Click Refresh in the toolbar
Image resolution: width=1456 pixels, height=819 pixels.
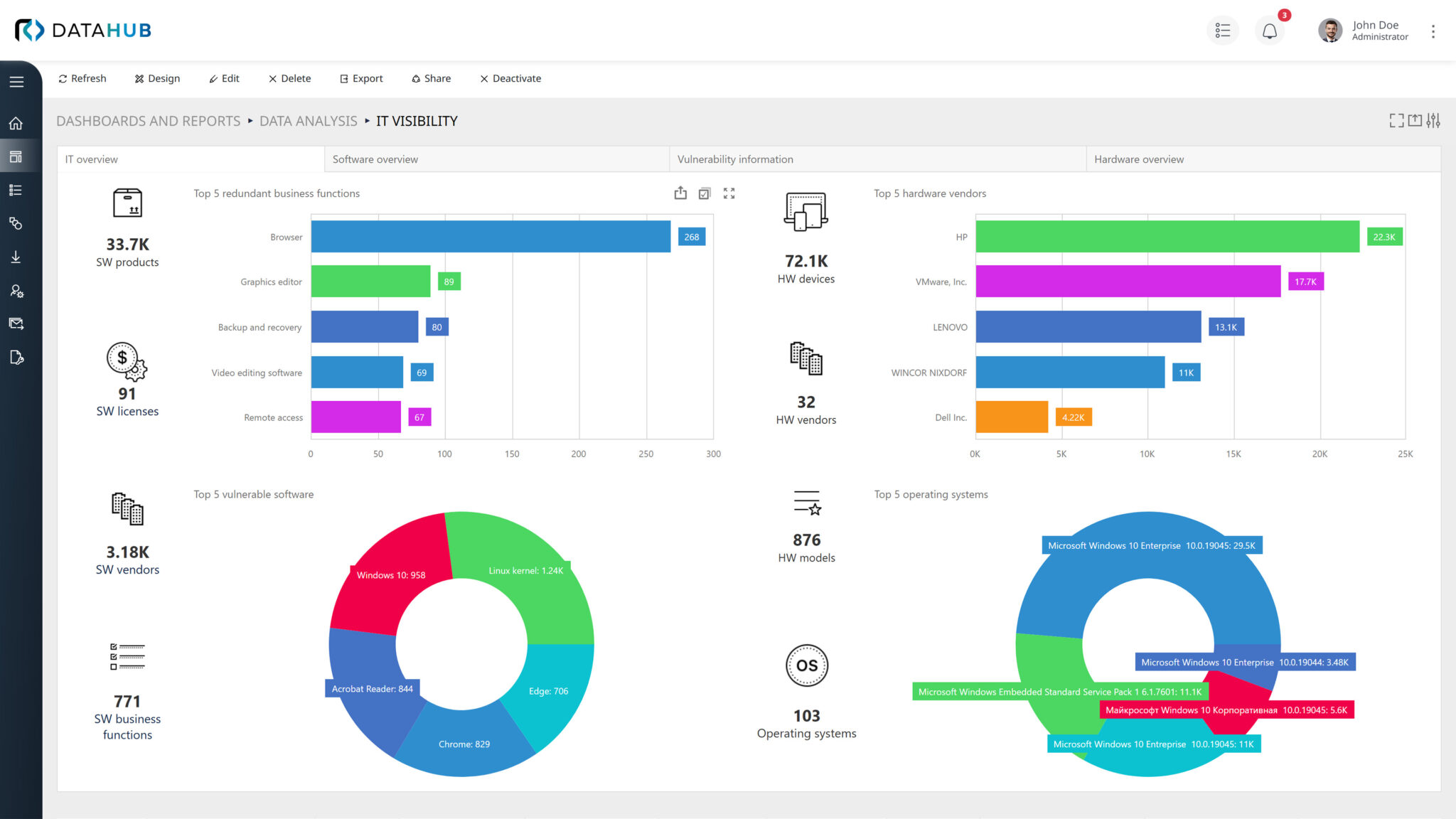pos(82,78)
